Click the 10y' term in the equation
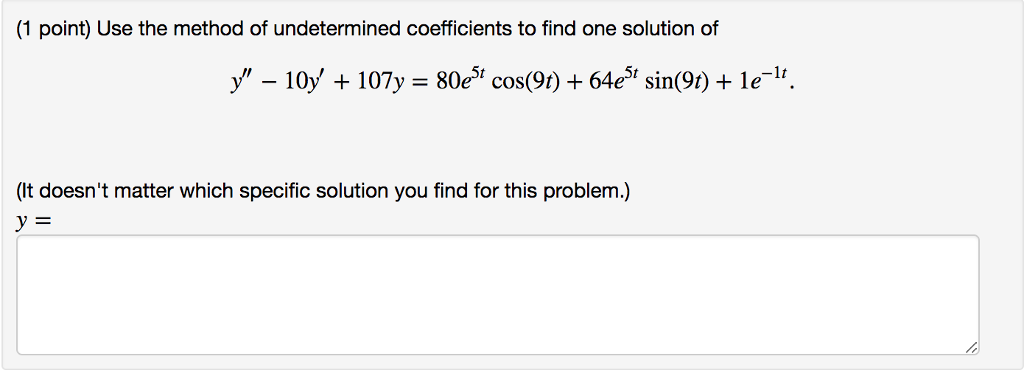 pos(302,83)
